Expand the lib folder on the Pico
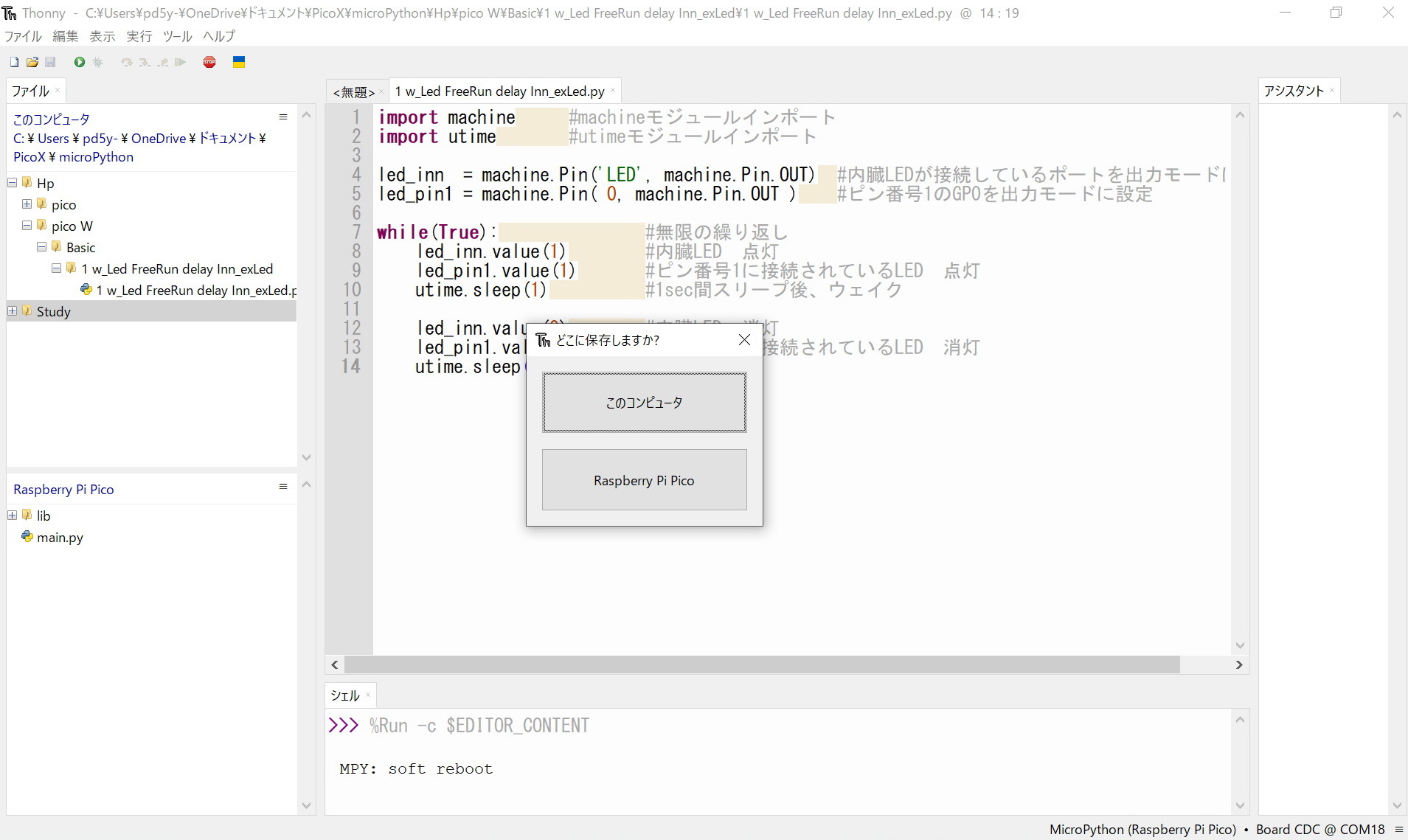1408x840 pixels. pyautogui.click(x=13, y=516)
